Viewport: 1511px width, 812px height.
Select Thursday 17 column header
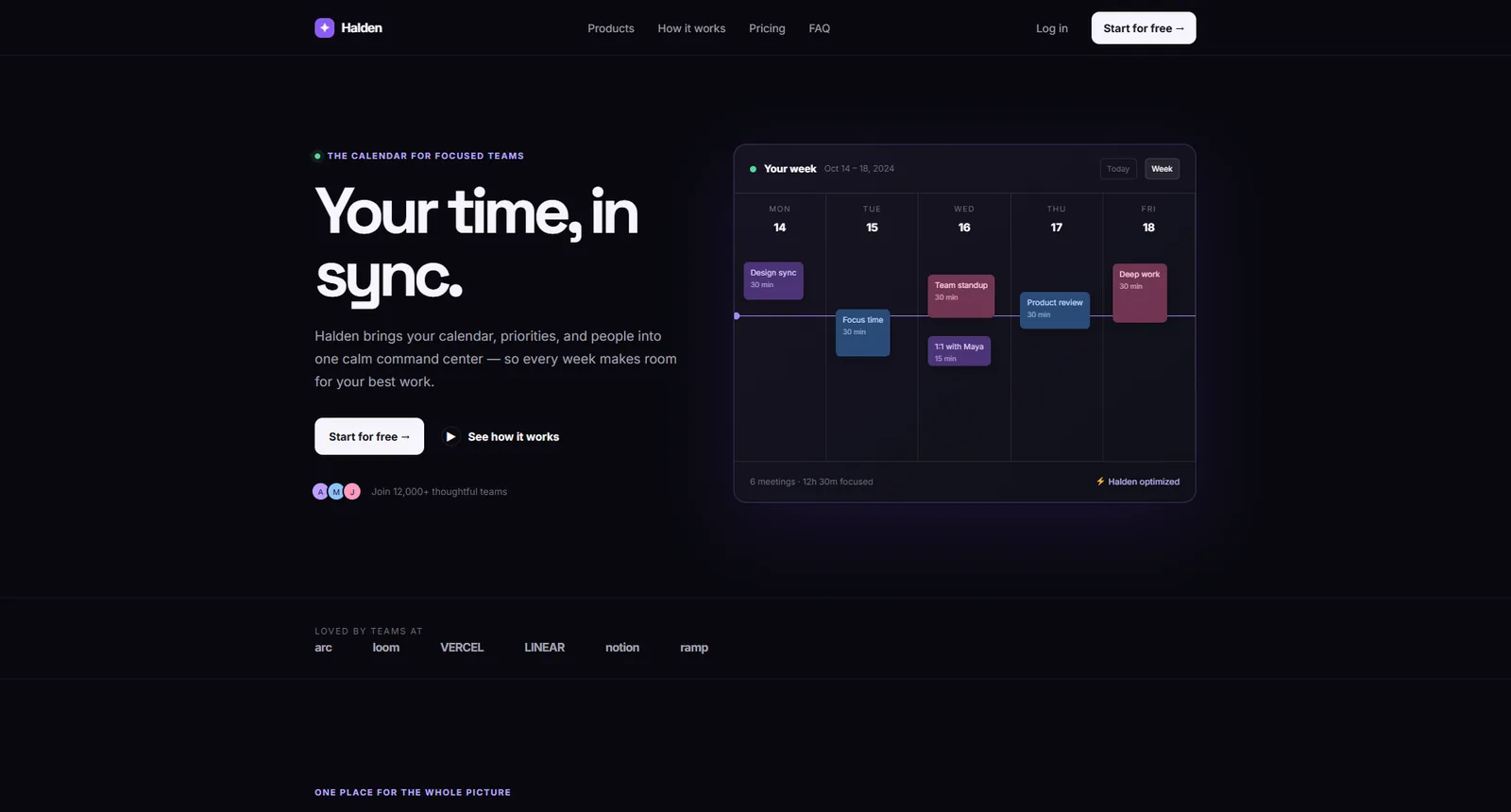tap(1057, 219)
